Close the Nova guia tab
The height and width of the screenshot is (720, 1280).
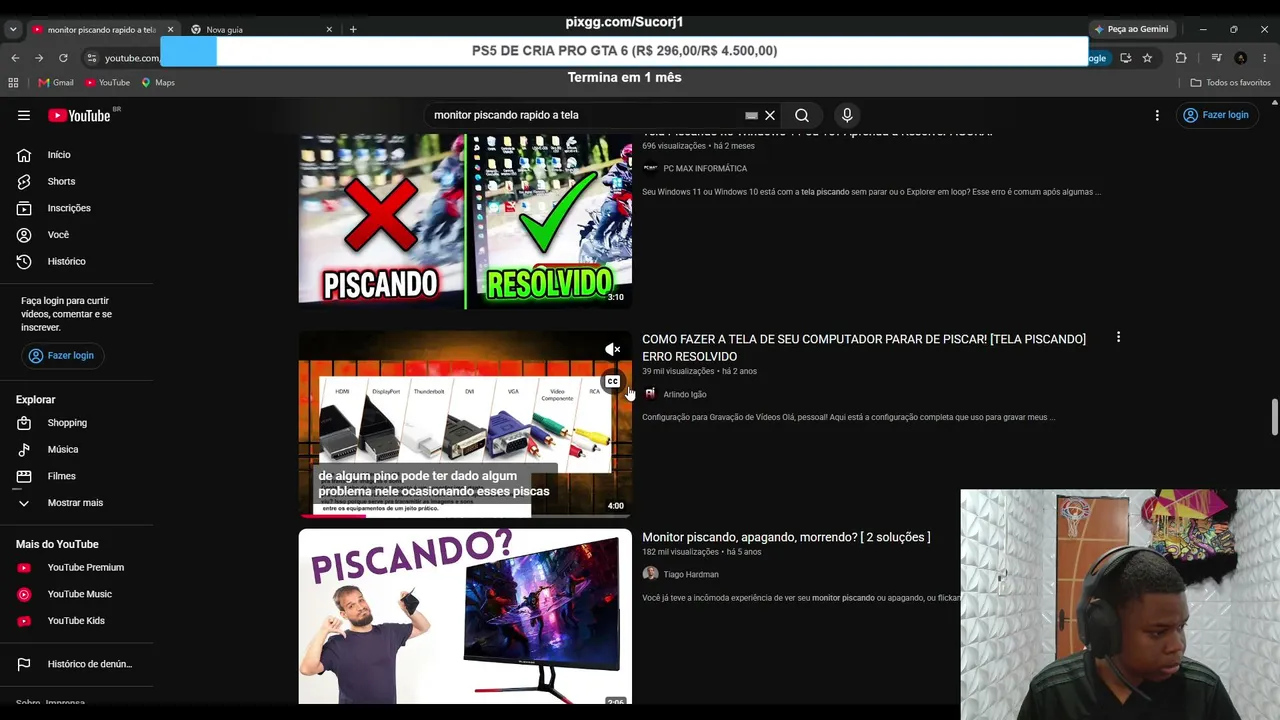click(329, 30)
